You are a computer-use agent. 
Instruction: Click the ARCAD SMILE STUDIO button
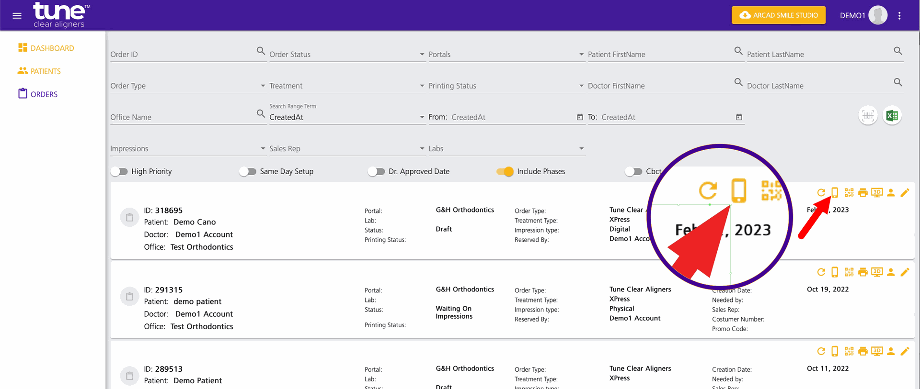click(779, 15)
